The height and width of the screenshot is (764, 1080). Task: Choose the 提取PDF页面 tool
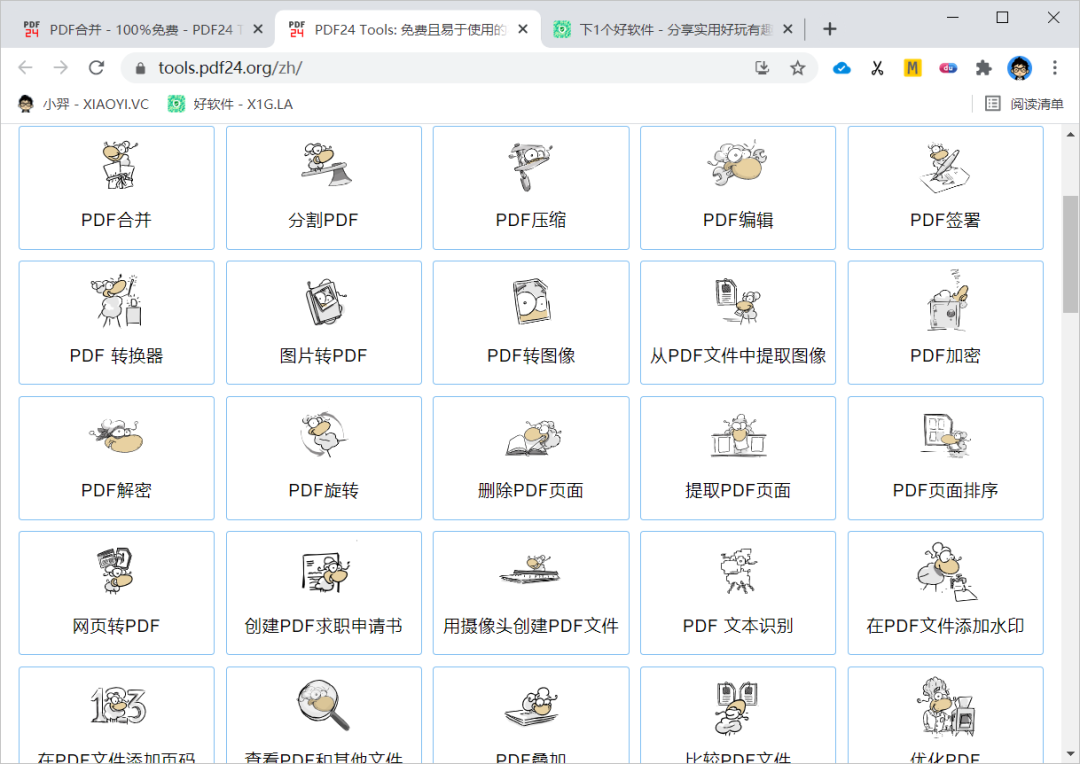tap(738, 458)
